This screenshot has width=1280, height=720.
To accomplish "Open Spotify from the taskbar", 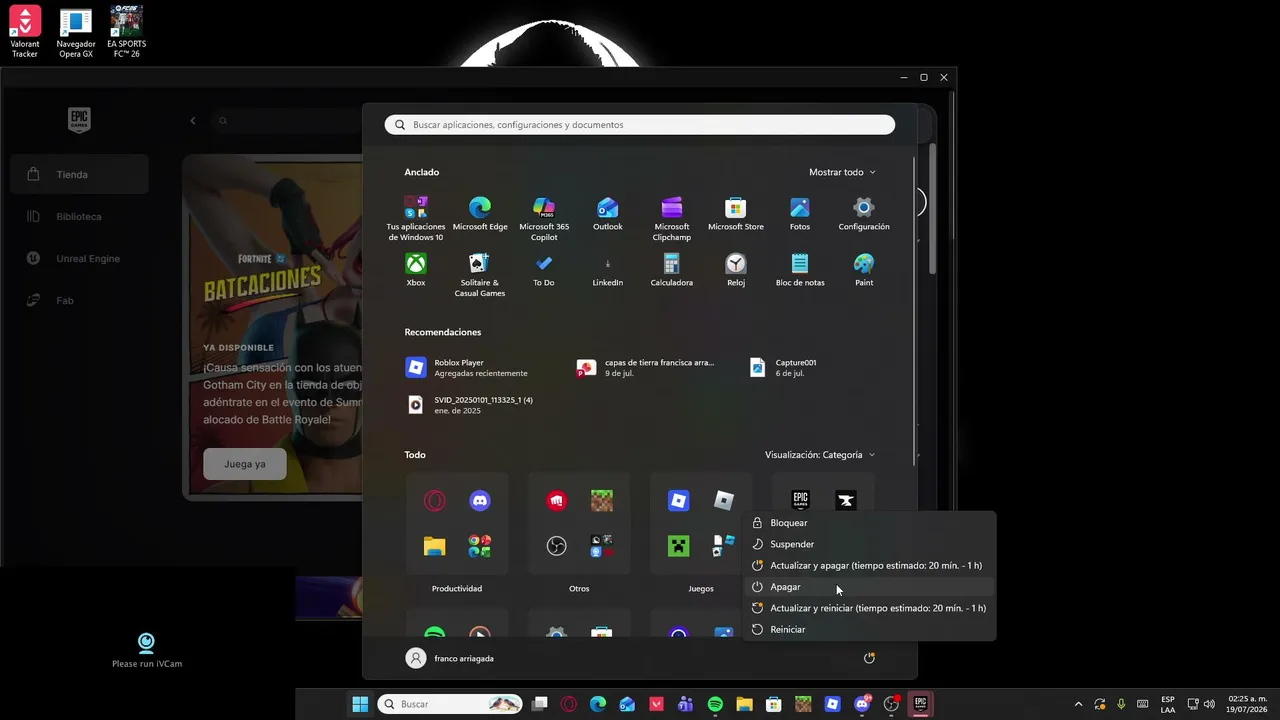I will coord(715,704).
